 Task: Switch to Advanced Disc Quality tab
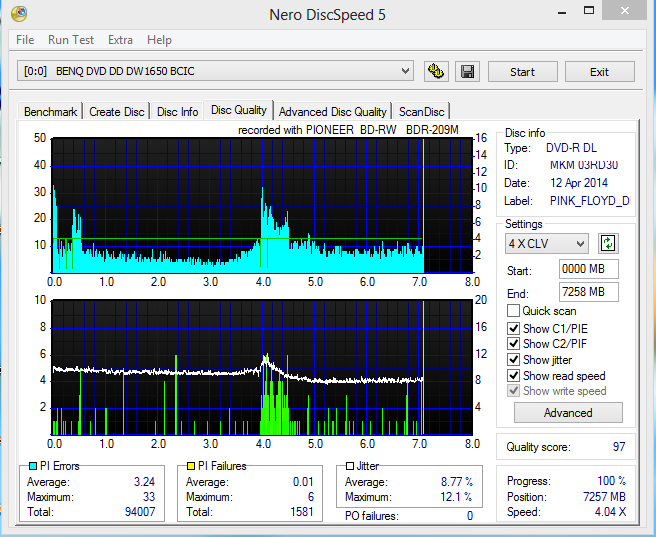(333, 112)
